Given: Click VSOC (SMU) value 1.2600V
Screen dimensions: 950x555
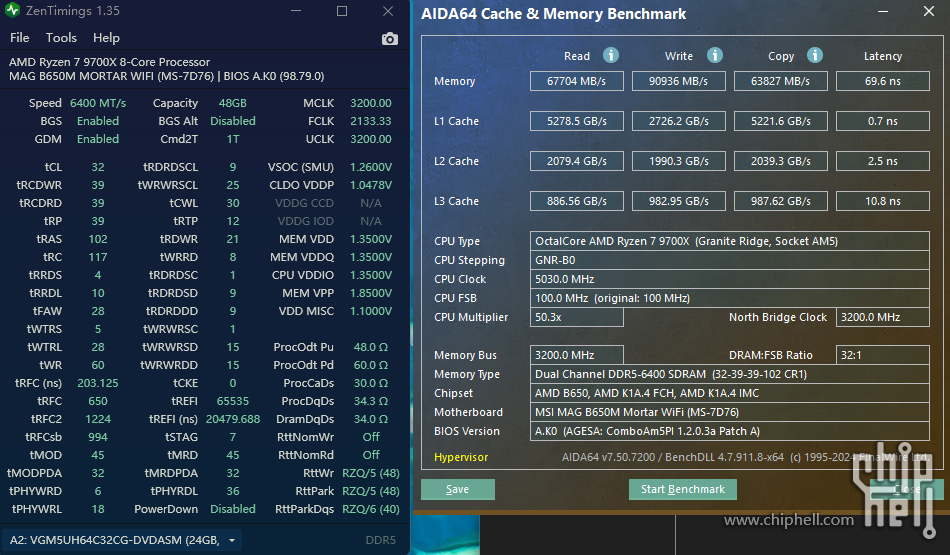Looking at the screenshot, I should [371, 167].
